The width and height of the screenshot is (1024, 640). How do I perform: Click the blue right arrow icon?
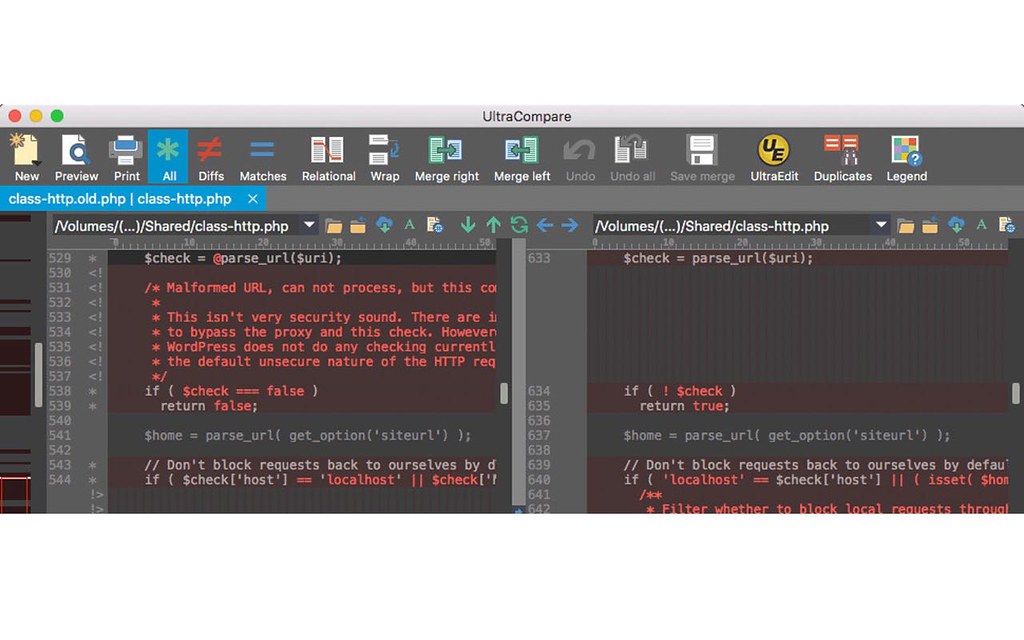click(x=569, y=225)
